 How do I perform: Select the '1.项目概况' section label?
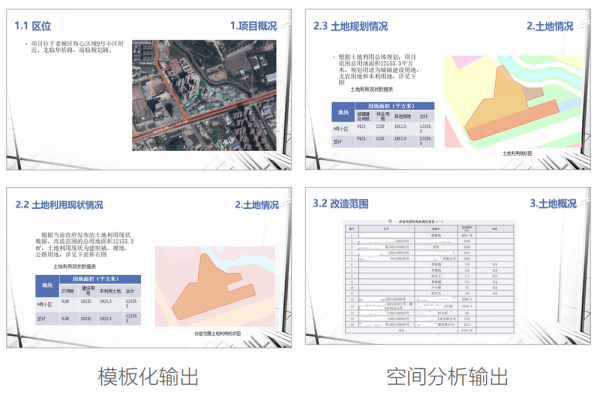pos(253,26)
